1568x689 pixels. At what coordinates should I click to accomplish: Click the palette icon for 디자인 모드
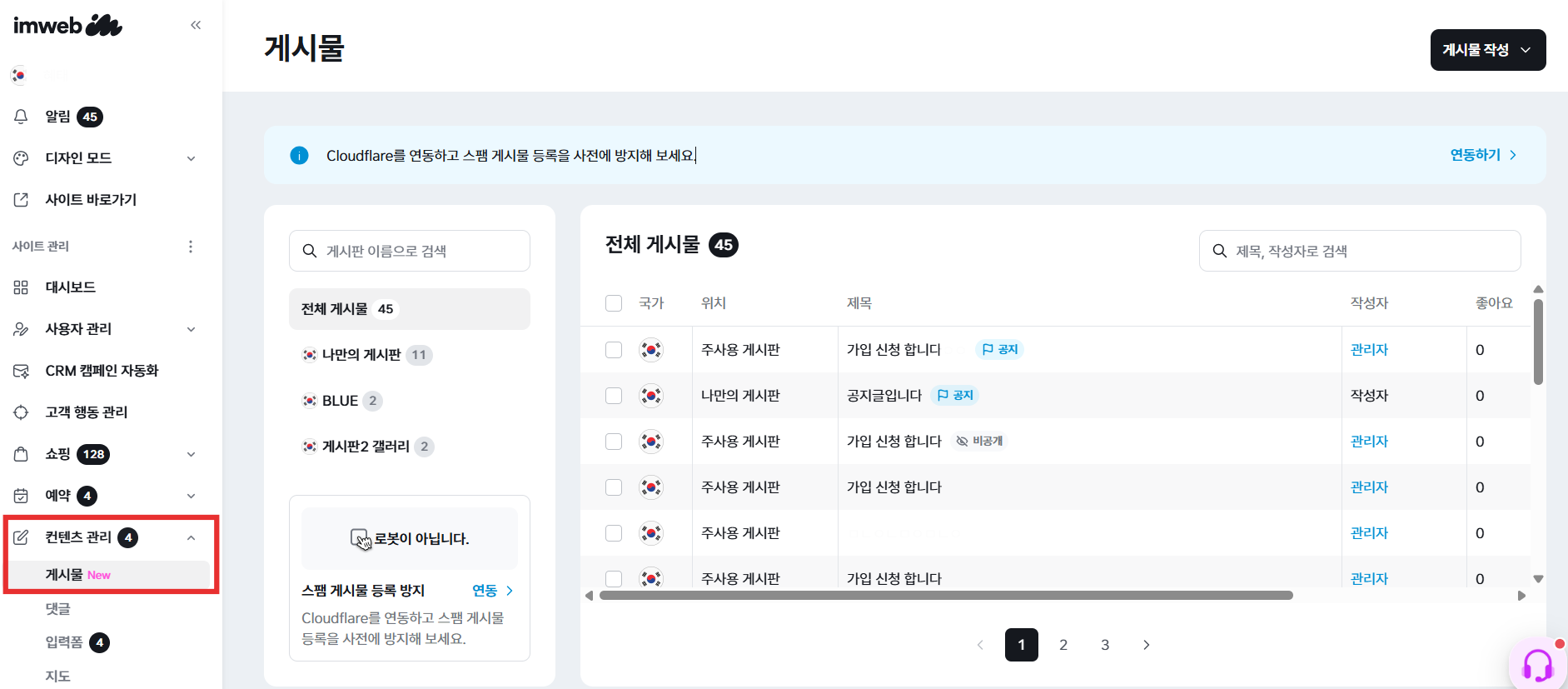[21, 158]
